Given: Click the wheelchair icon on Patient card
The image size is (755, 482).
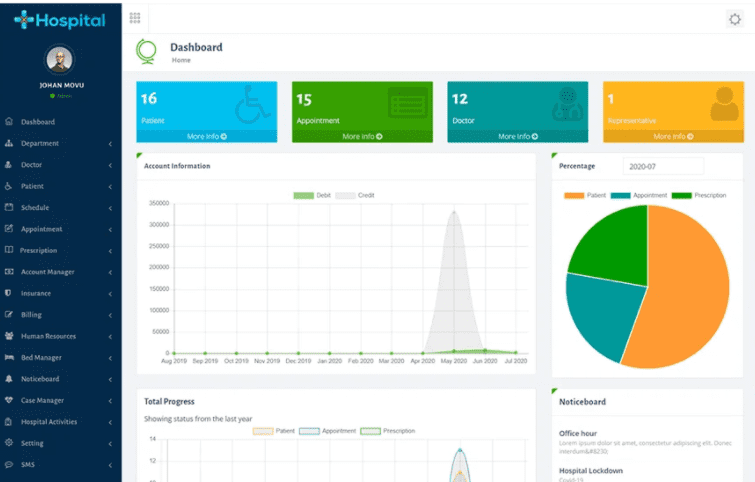Looking at the screenshot, I should point(252,104).
